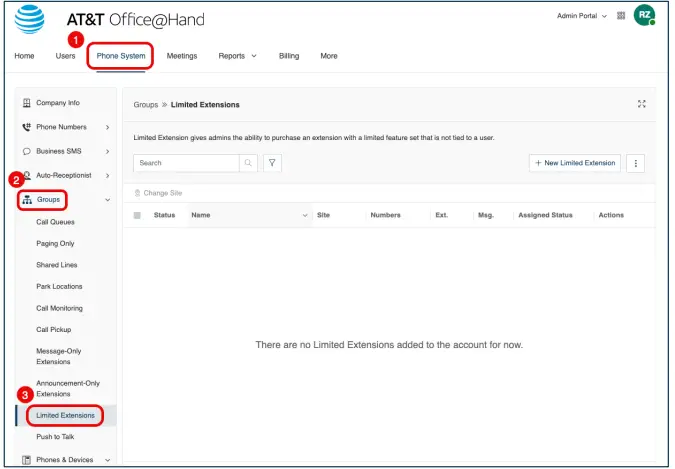Click the New Limited Extension button
This screenshot has height=469, width=675.
(575, 163)
